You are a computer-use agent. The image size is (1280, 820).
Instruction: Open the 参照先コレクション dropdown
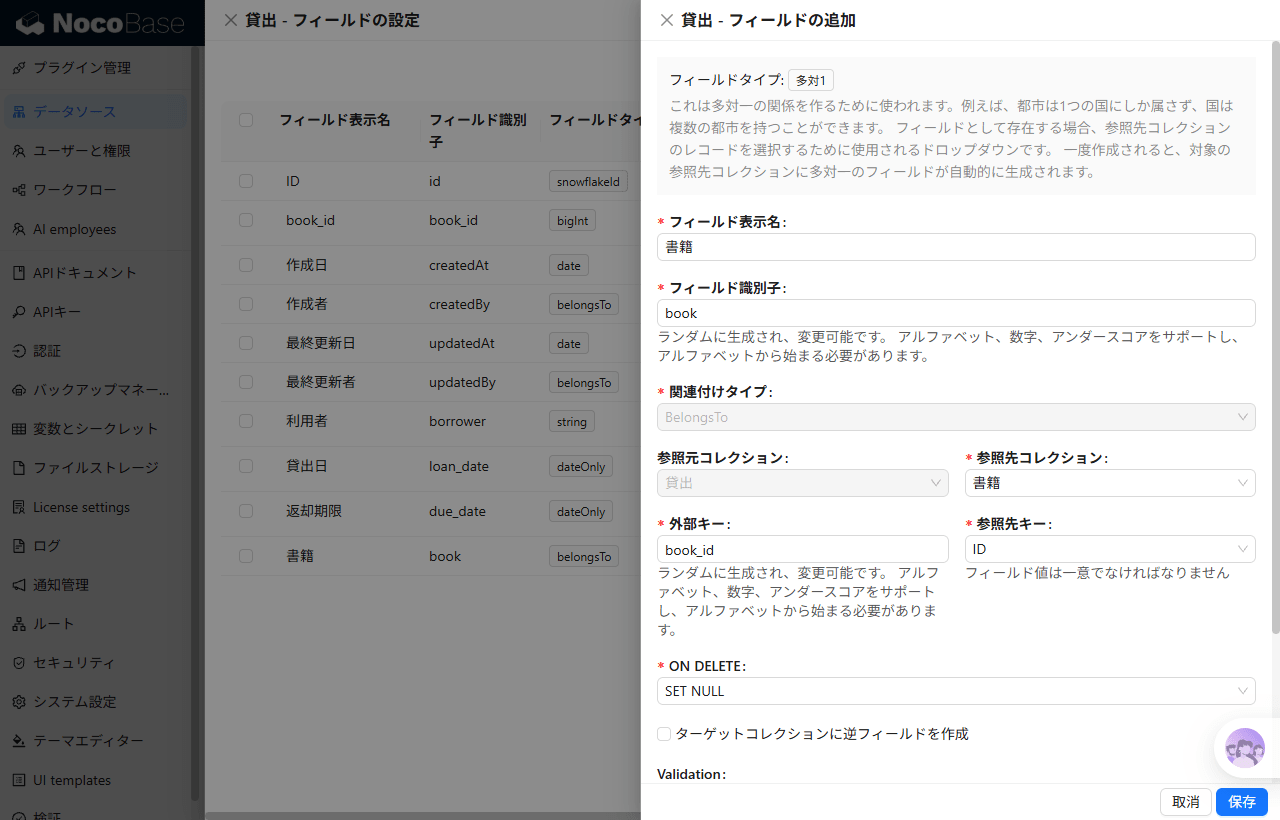pyautogui.click(x=1110, y=483)
